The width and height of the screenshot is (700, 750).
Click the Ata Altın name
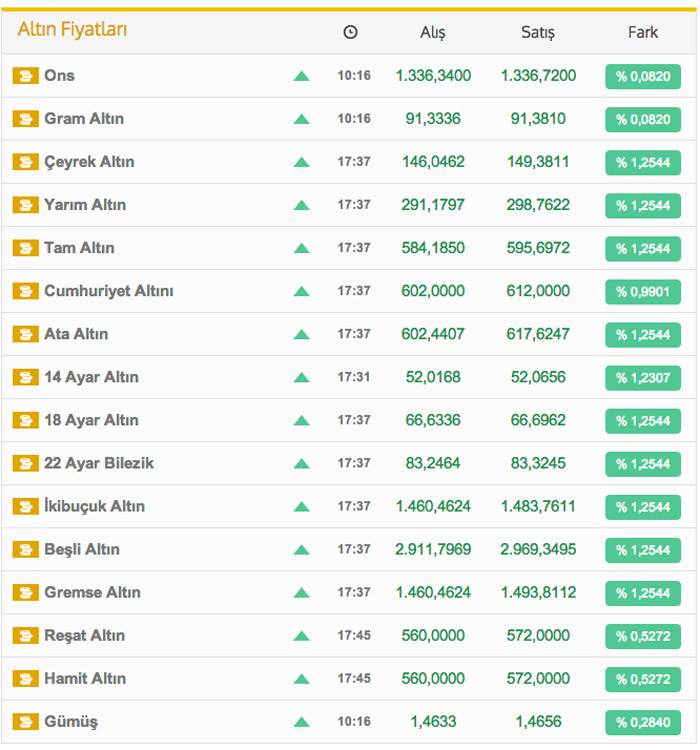coord(76,334)
